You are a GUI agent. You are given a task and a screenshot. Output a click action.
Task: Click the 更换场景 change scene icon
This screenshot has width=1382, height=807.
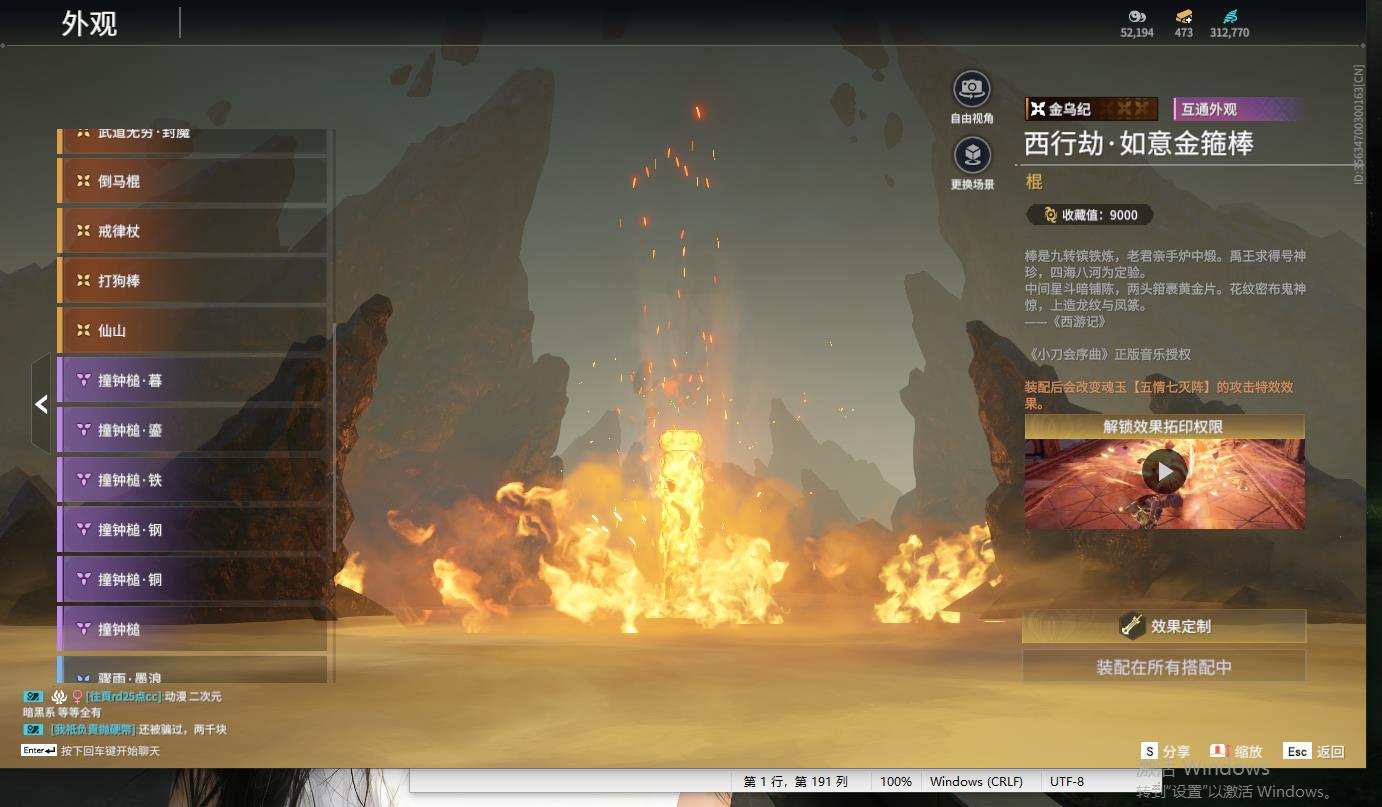(x=971, y=155)
